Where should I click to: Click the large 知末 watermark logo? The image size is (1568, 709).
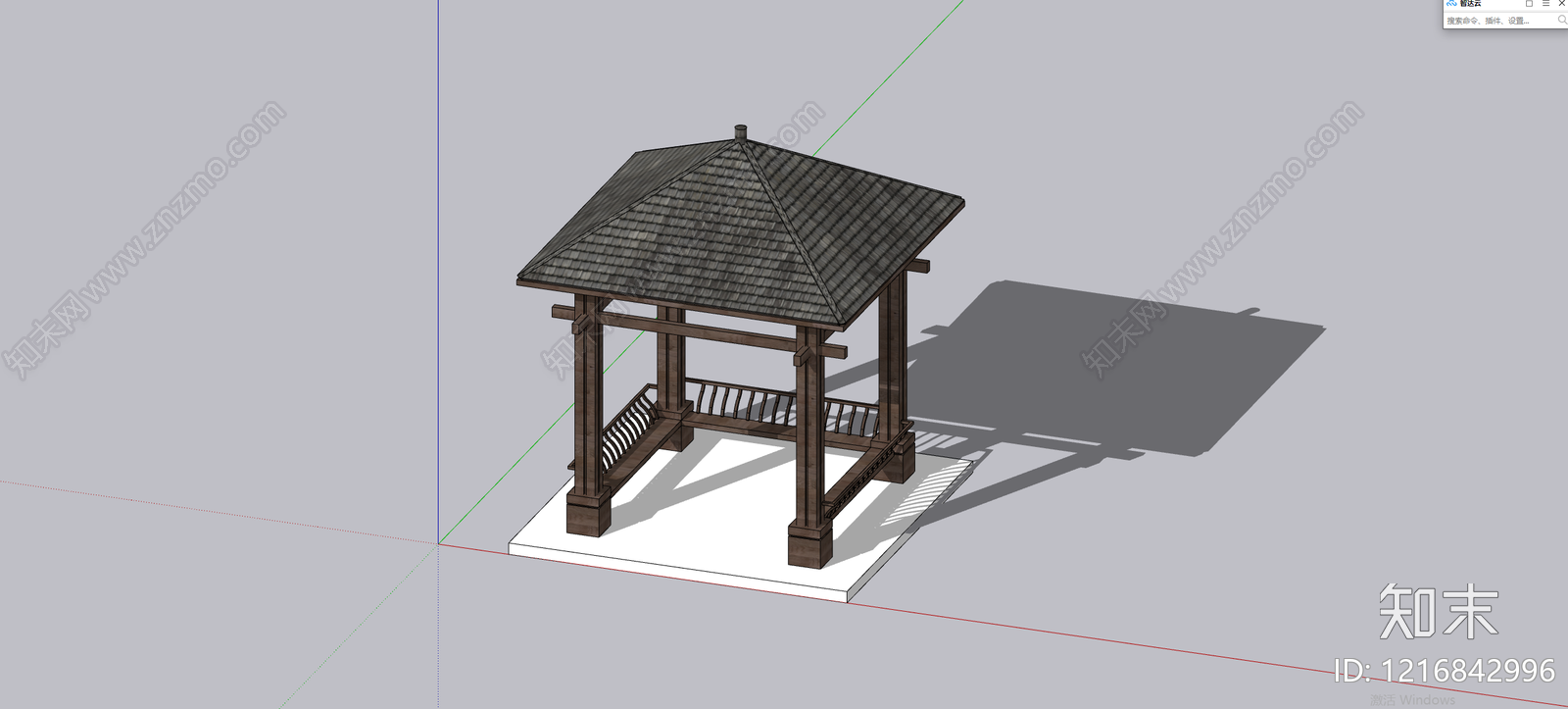1438,612
